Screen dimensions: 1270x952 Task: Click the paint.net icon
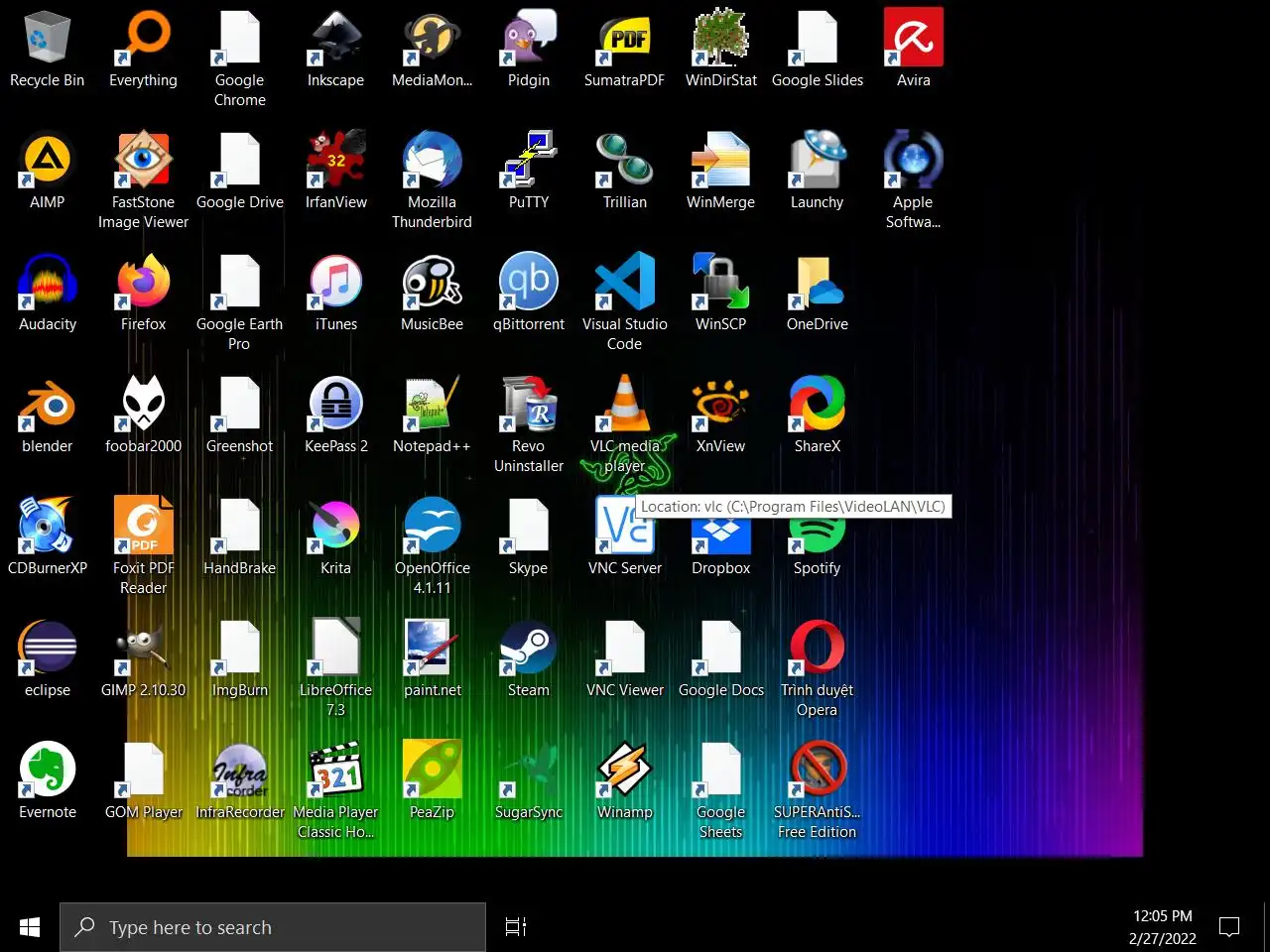click(432, 648)
